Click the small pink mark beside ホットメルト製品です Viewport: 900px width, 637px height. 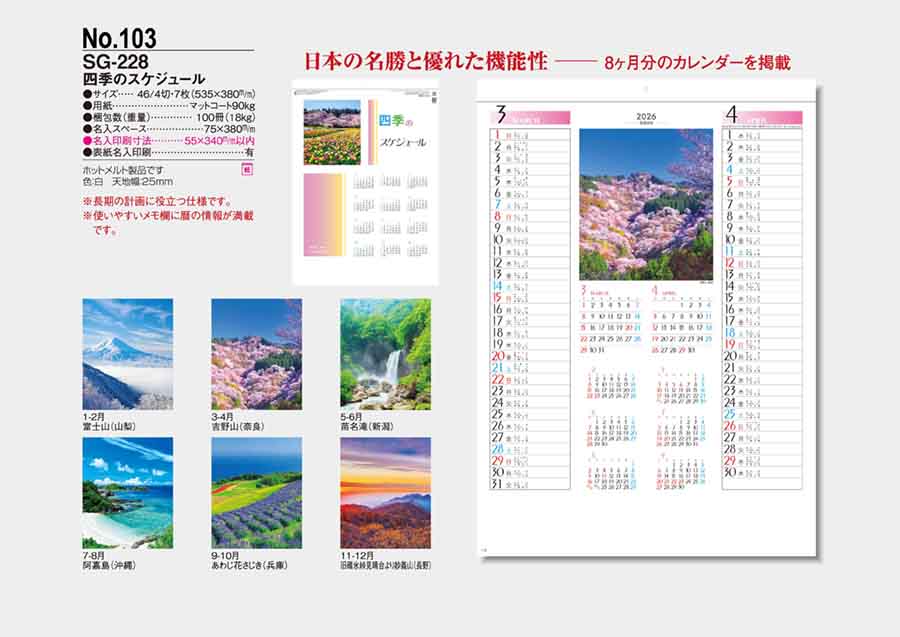(247, 170)
